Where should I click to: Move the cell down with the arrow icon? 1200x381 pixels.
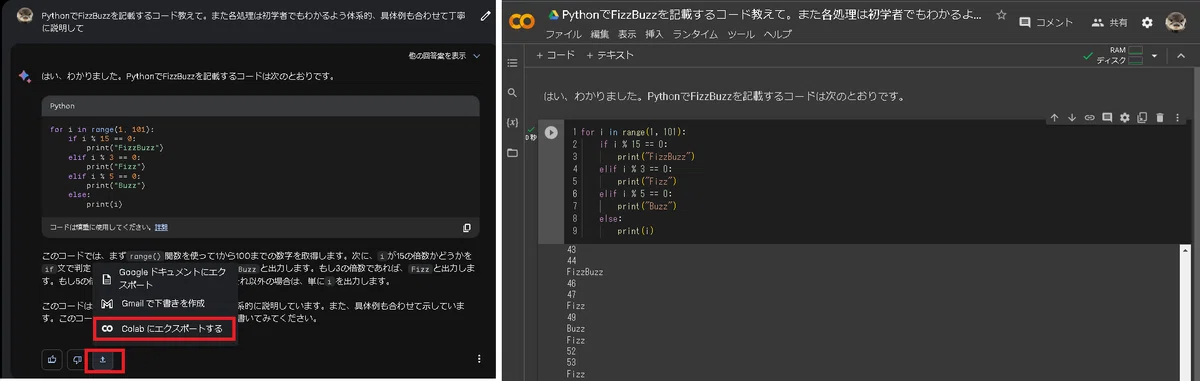[x=1072, y=118]
